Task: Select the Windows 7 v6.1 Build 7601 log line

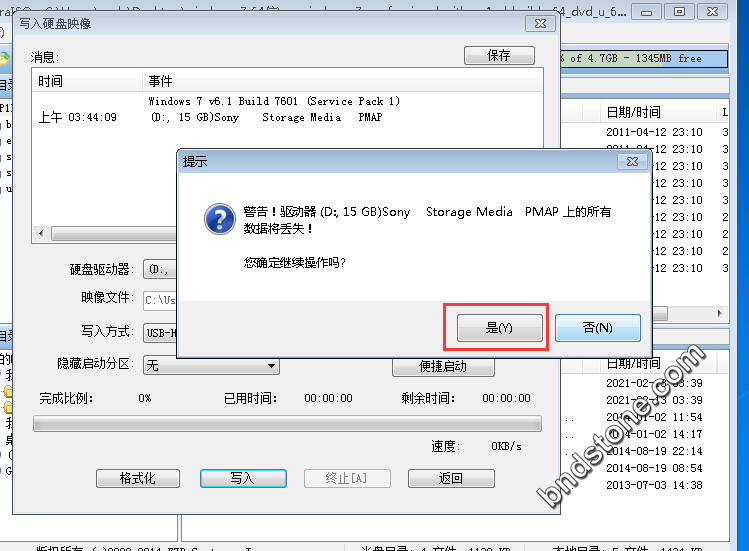Action: (x=274, y=101)
